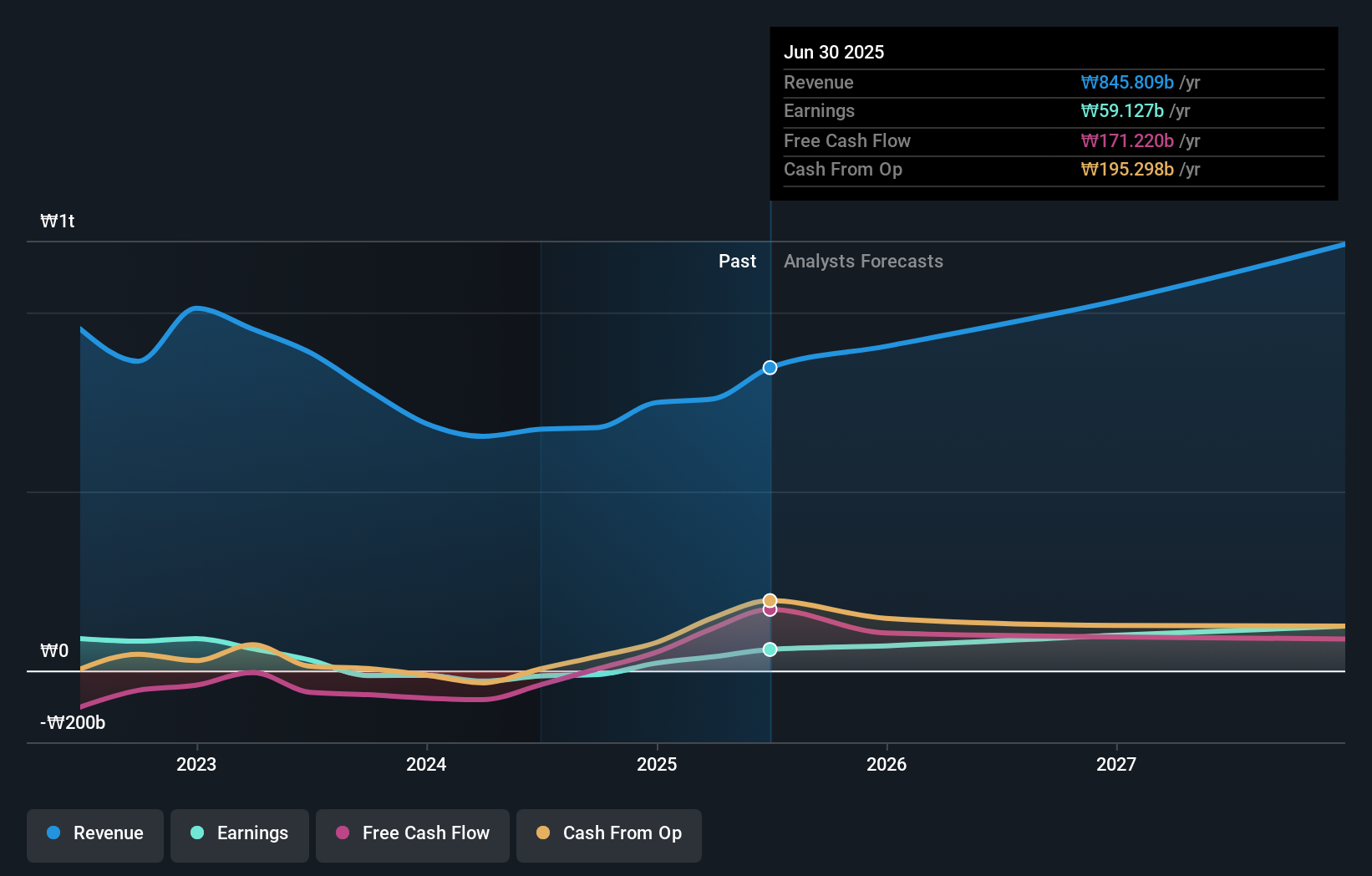
Task: Click the ₩1t axis label
Action: click(57, 221)
